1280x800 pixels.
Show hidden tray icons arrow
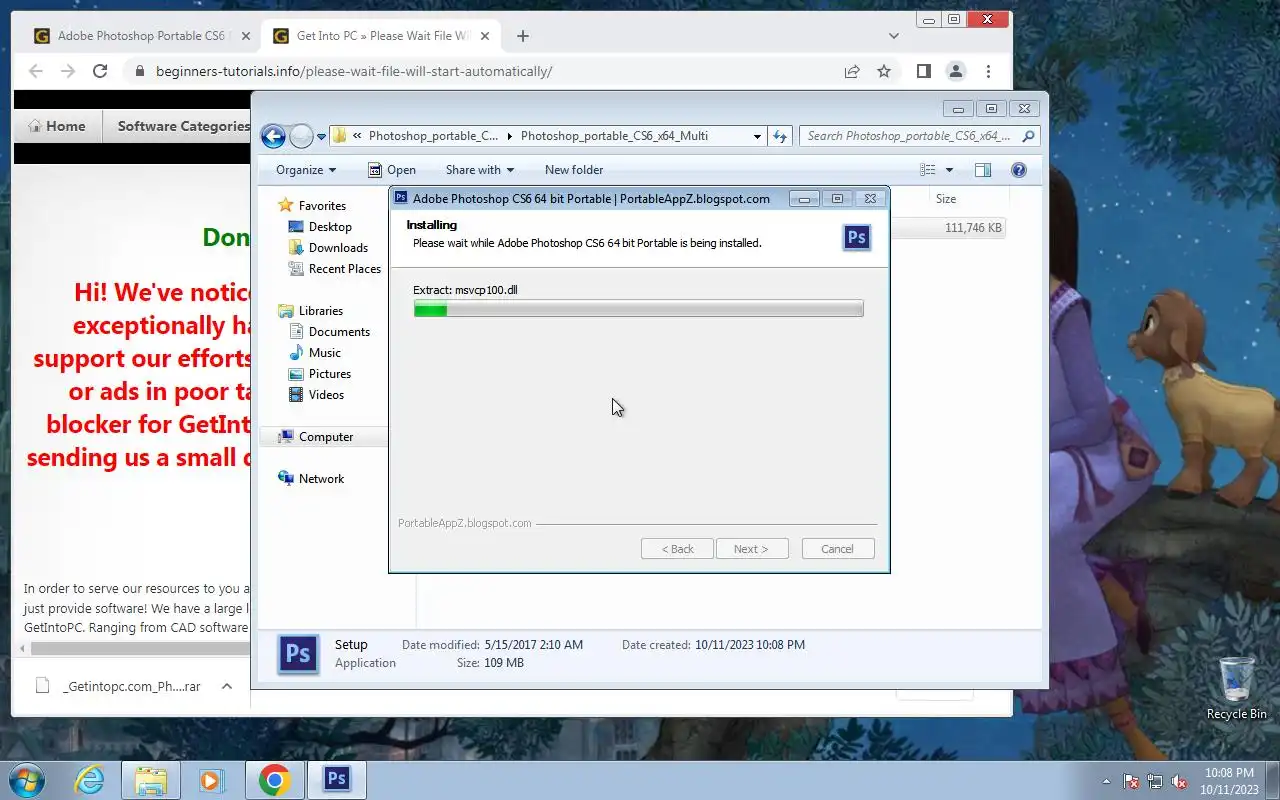pyautogui.click(x=1106, y=781)
